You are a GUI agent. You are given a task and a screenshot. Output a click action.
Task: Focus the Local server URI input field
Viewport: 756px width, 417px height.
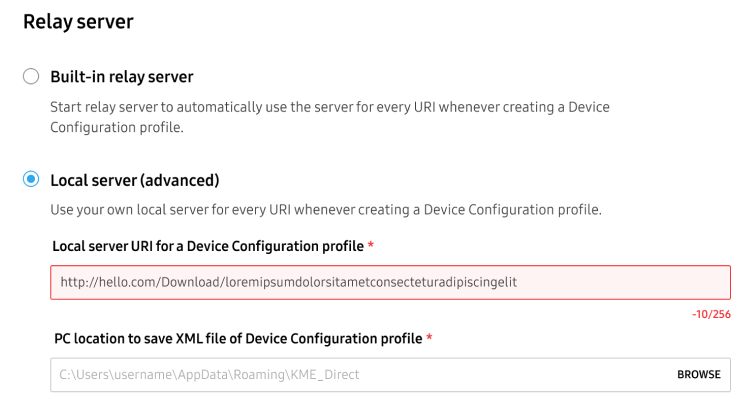click(390, 282)
